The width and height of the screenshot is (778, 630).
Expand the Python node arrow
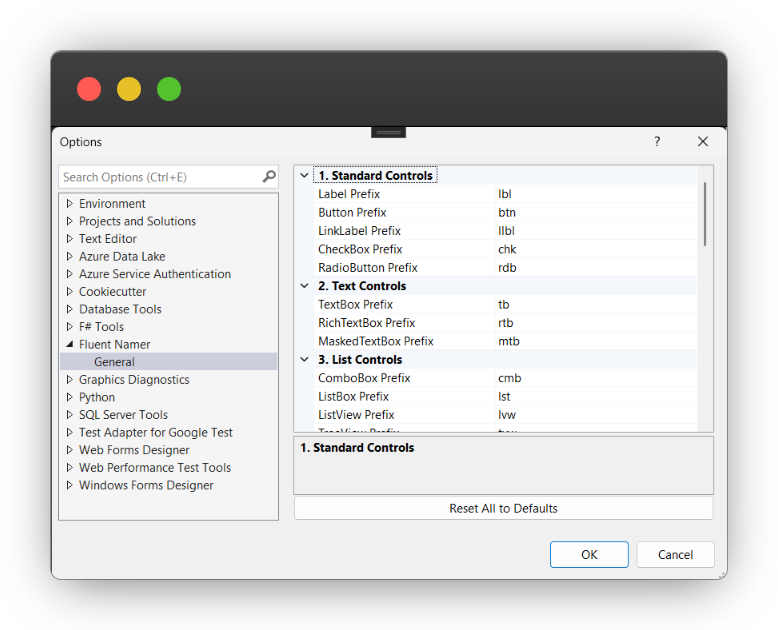[69, 397]
